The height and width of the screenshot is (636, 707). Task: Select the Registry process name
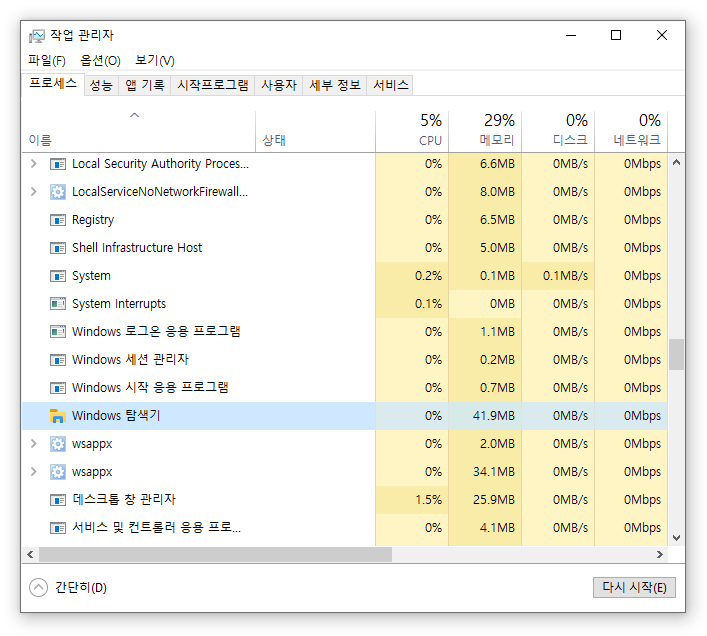click(93, 220)
